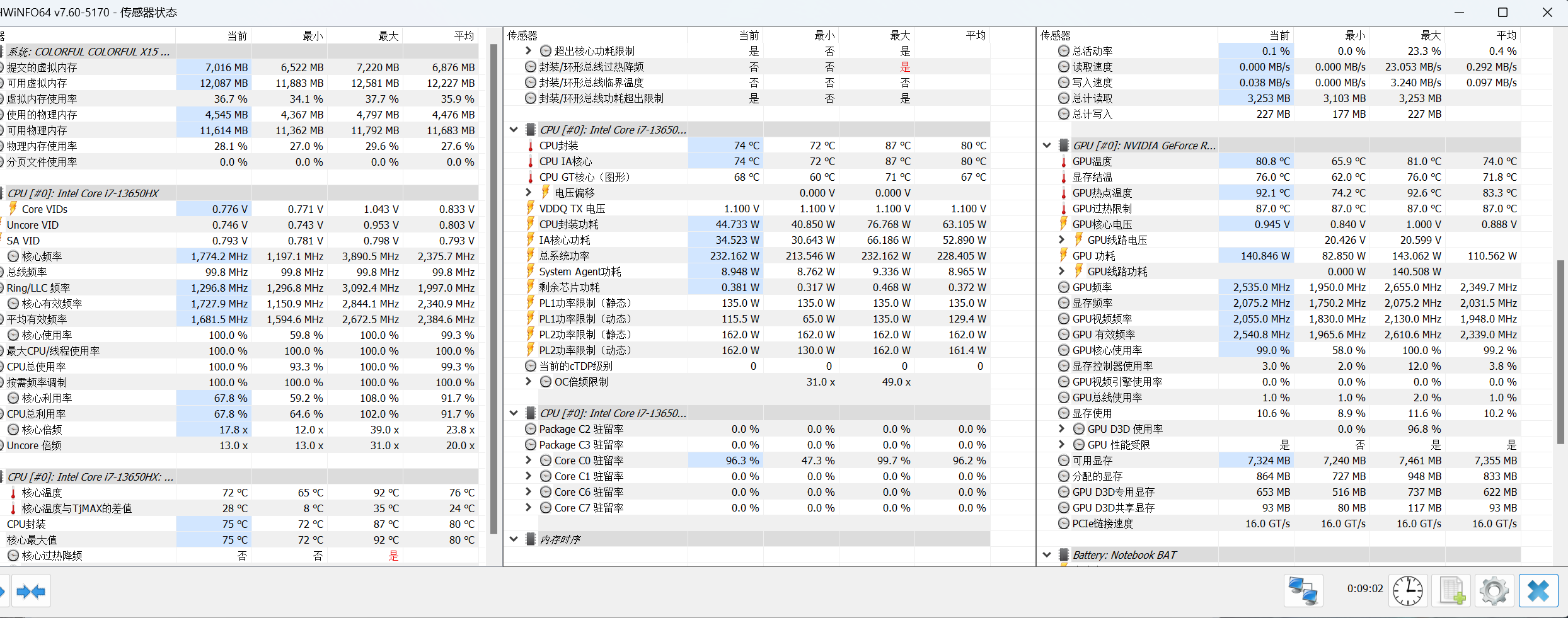Click the chip icon of 内存时序 section
Viewport: 1568px width, 618px height.
[x=531, y=539]
